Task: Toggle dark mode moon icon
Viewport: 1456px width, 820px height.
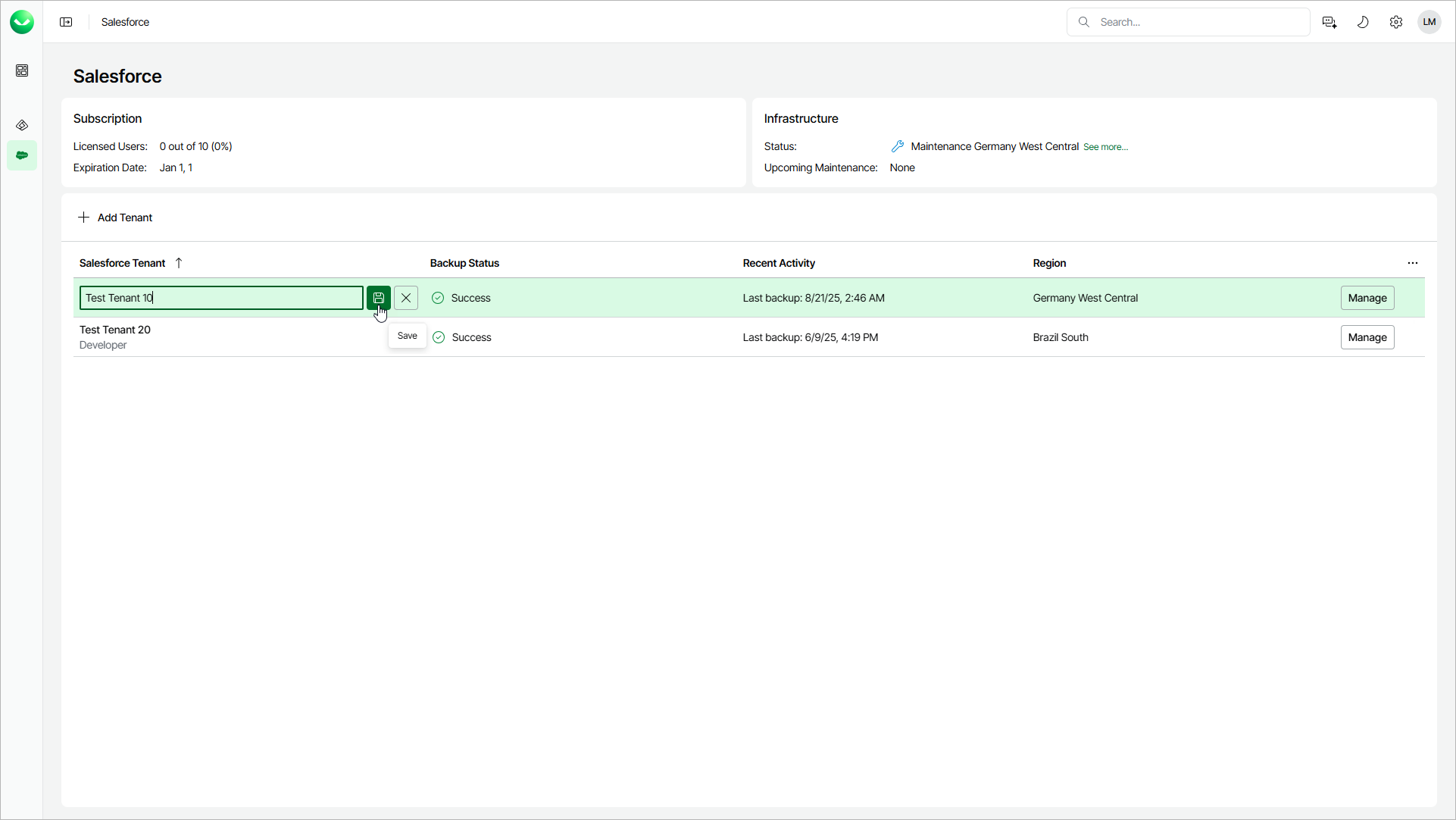Action: (1363, 22)
